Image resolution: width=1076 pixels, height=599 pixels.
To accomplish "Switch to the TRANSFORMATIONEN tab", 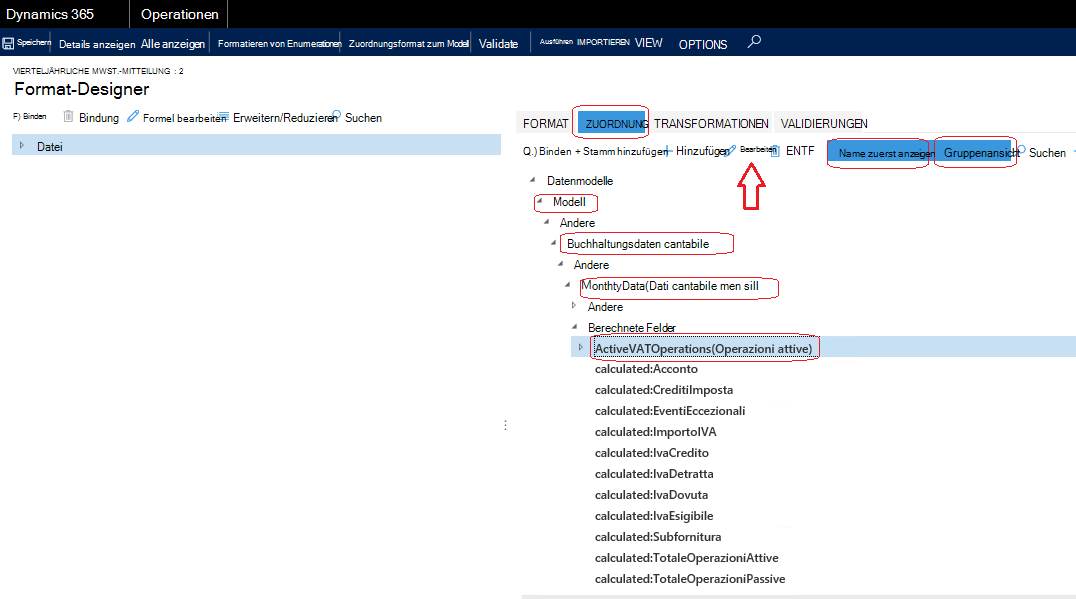I will tap(711, 124).
